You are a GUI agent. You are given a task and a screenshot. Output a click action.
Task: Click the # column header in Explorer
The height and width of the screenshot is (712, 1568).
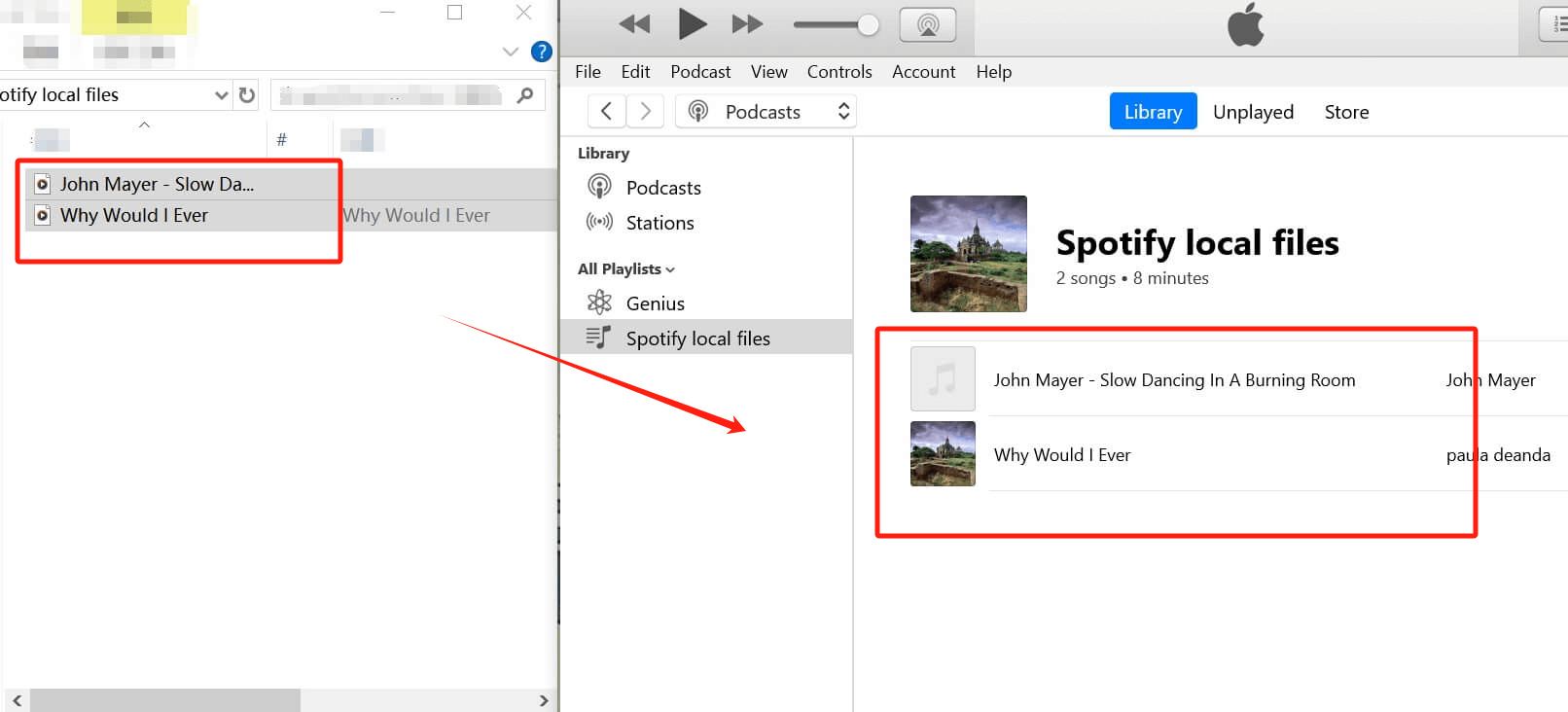click(x=281, y=140)
